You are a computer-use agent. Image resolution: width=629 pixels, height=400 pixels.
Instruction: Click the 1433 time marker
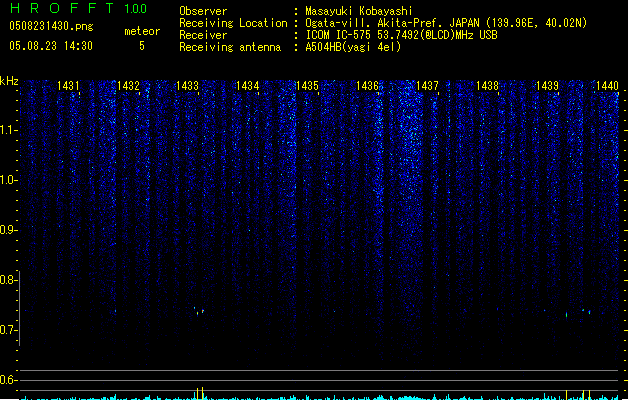click(188, 86)
